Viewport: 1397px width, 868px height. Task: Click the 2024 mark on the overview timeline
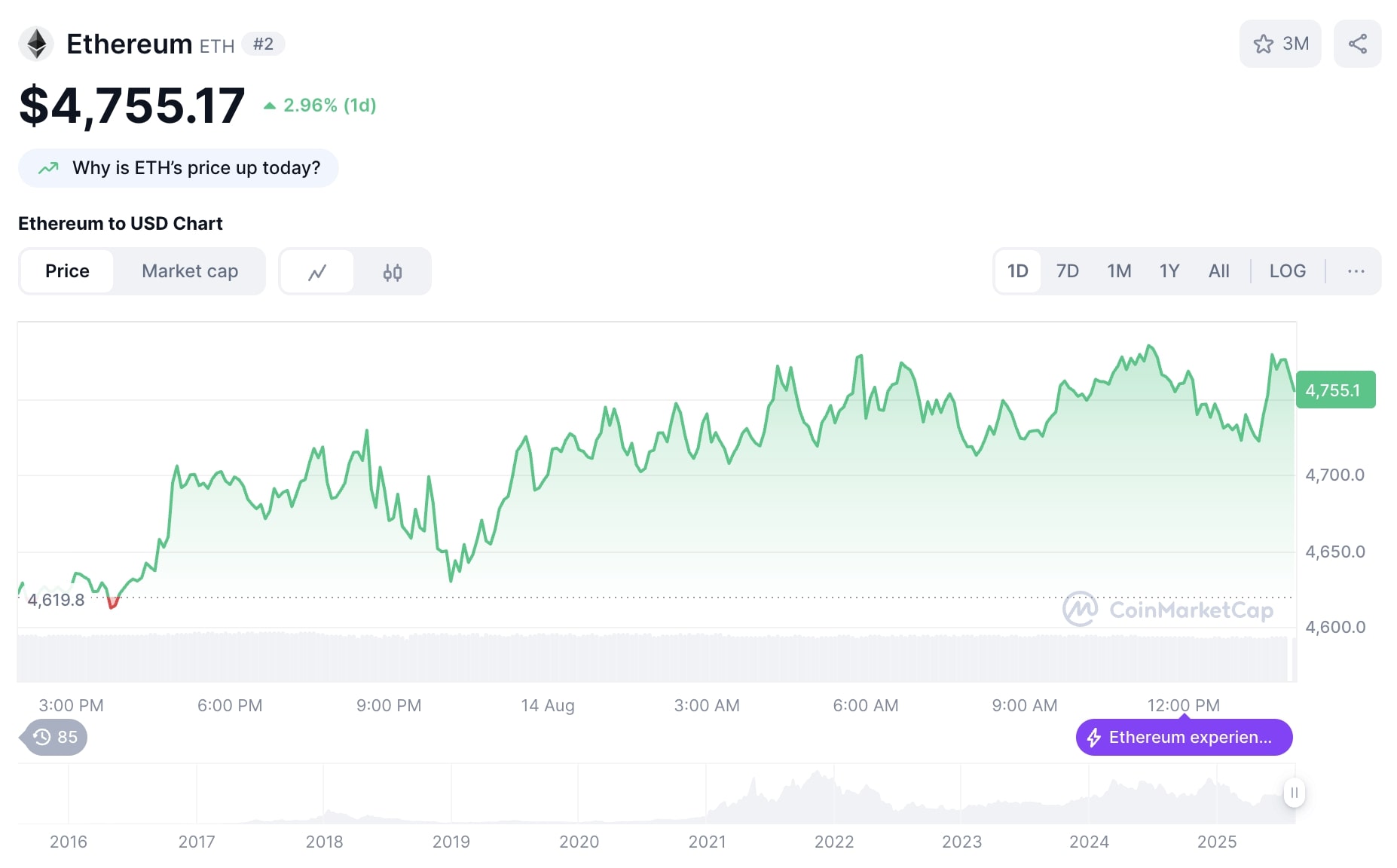[x=1089, y=842]
